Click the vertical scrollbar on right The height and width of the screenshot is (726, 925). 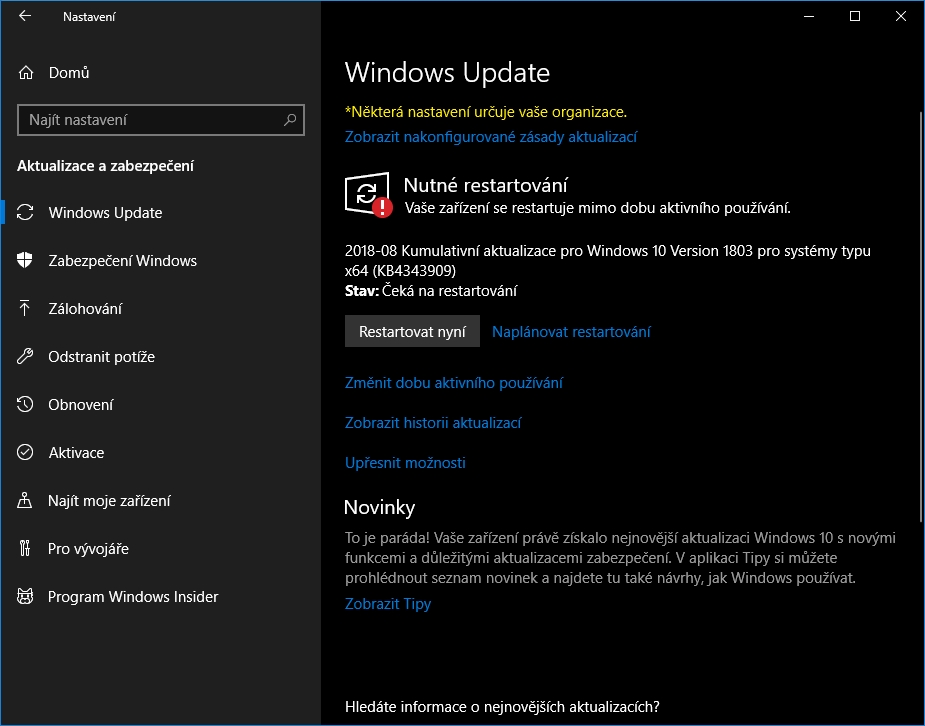(x=920, y=316)
